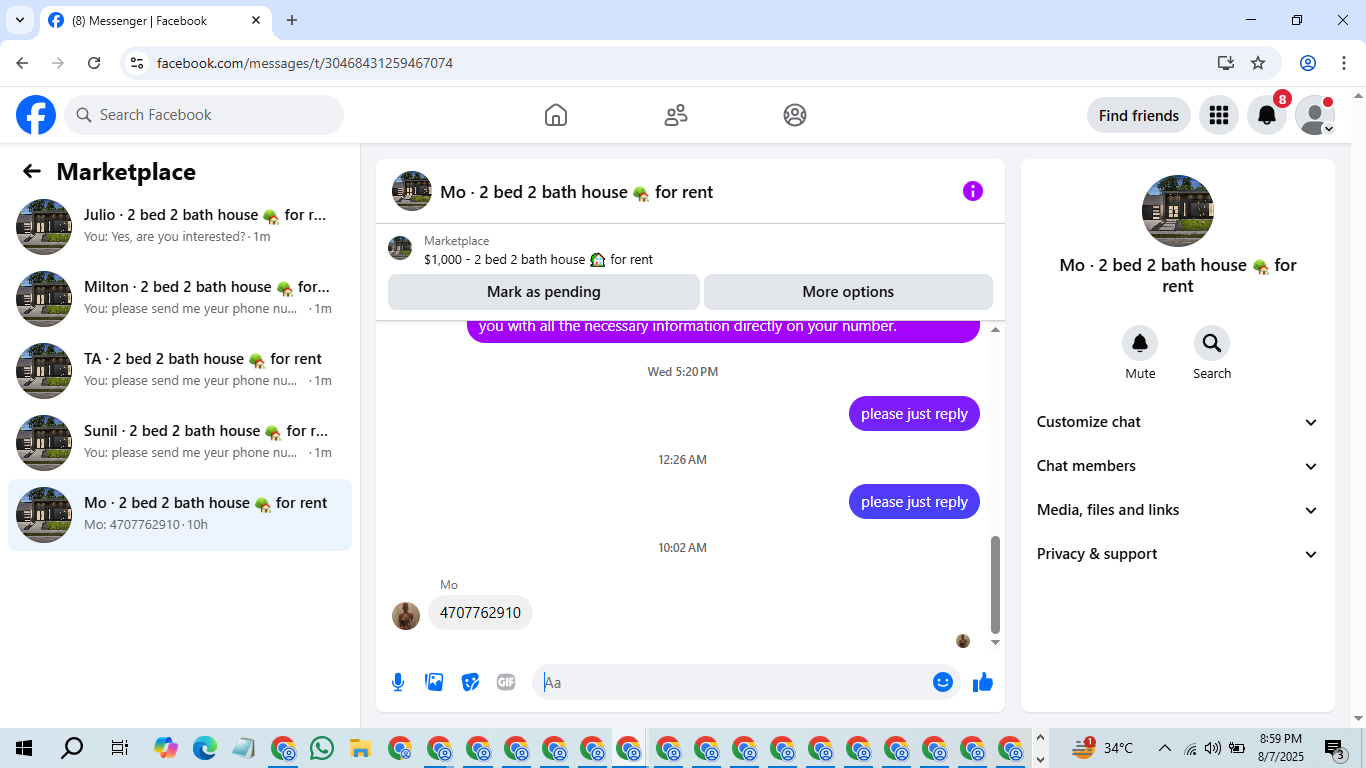Send a voice clip with microphone icon
The height and width of the screenshot is (768, 1366).
click(398, 682)
